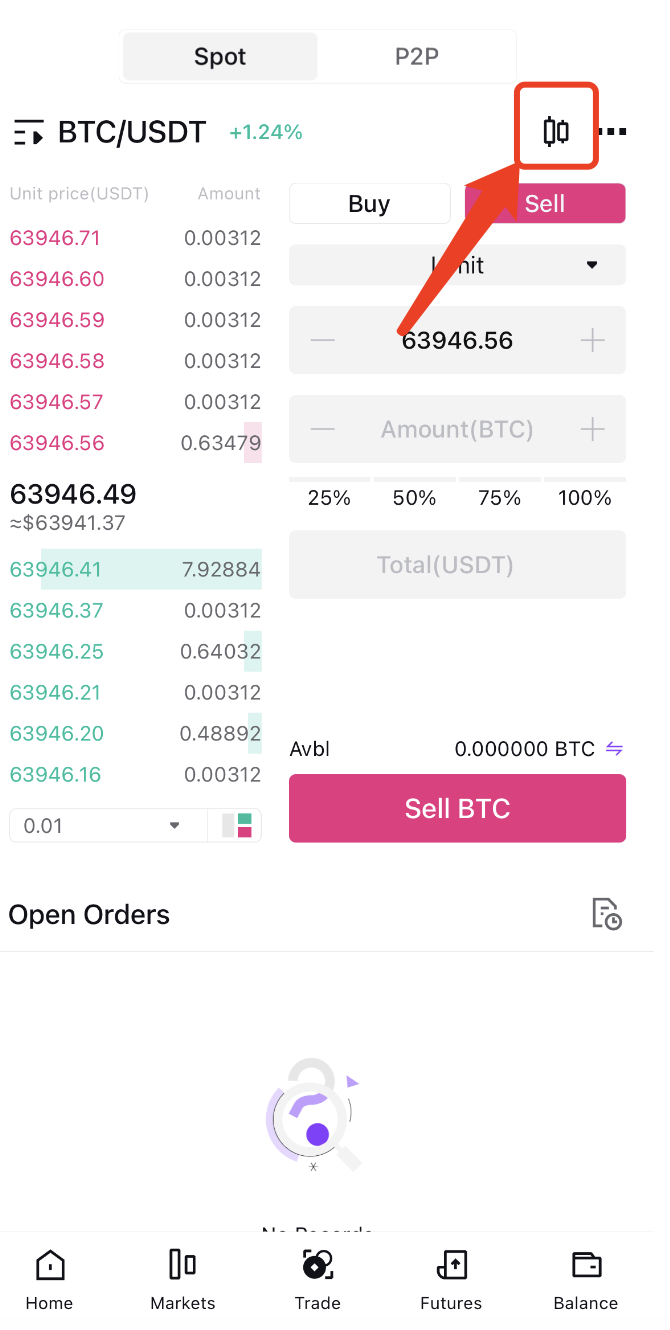The image size is (670, 1330).
Task: Open the Futures icon in the bottom bar
Action: [452, 1265]
